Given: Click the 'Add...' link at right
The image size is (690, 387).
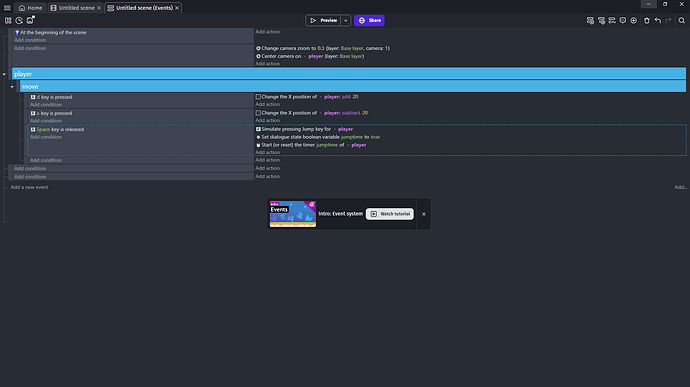Looking at the screenshot, I should point(680,187).
